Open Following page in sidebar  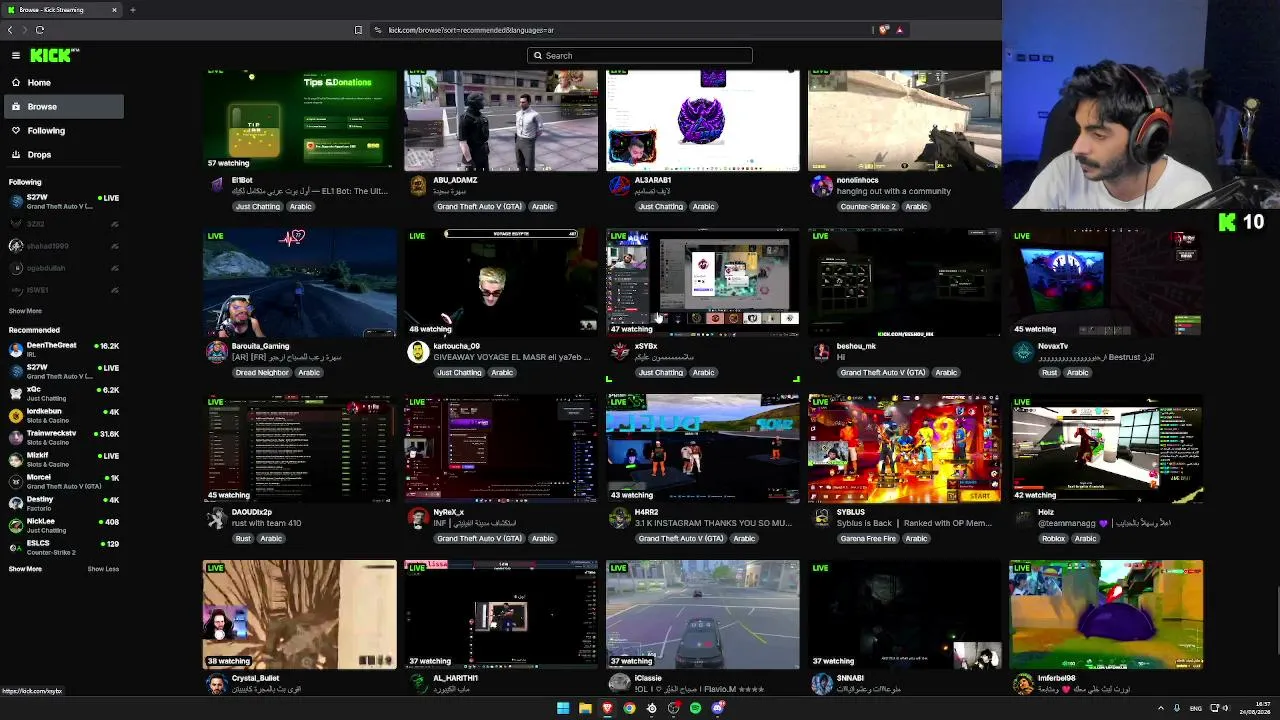(64, 130)
